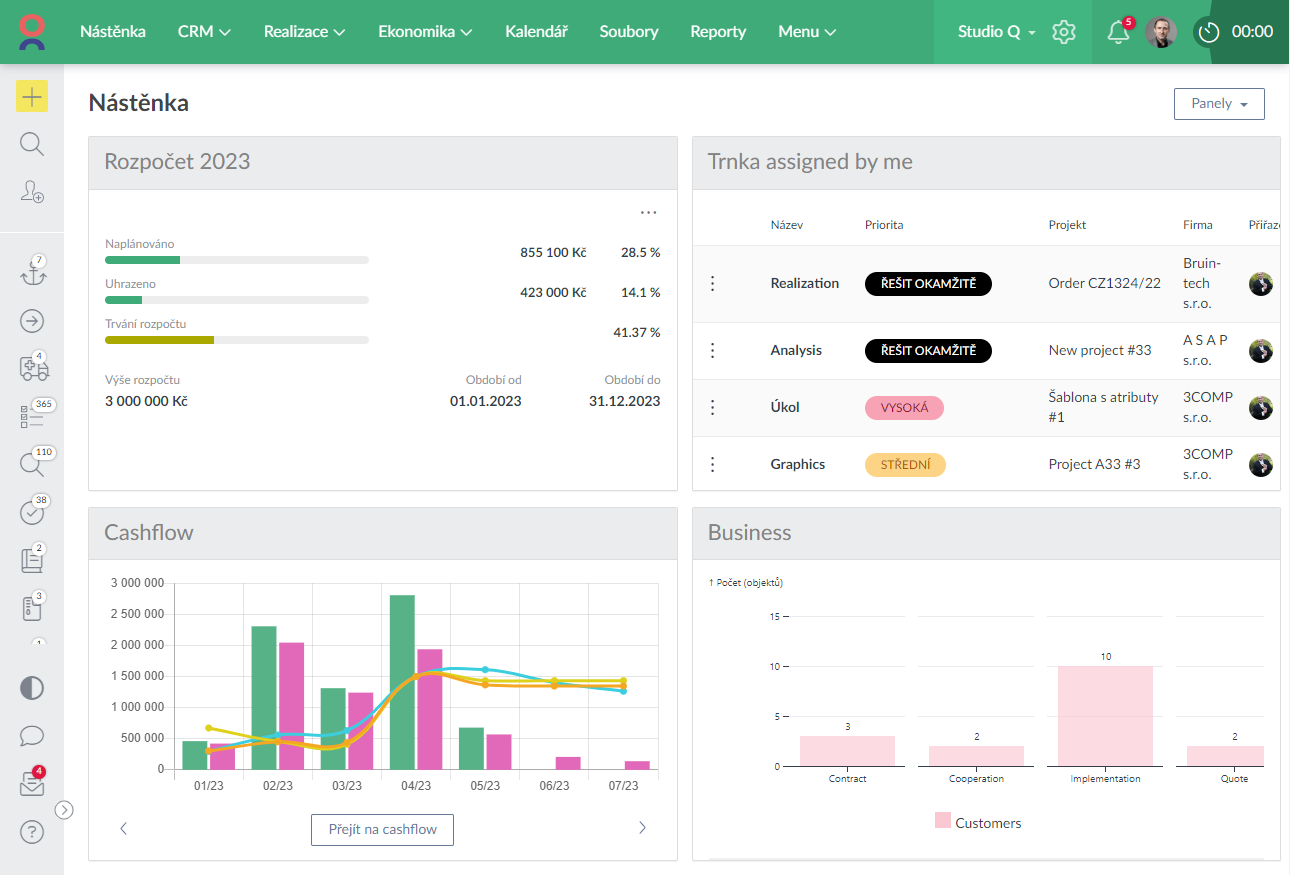
Task: Toggle the Customers legend series
Action: pyautogui.click(x=978, y=823)
